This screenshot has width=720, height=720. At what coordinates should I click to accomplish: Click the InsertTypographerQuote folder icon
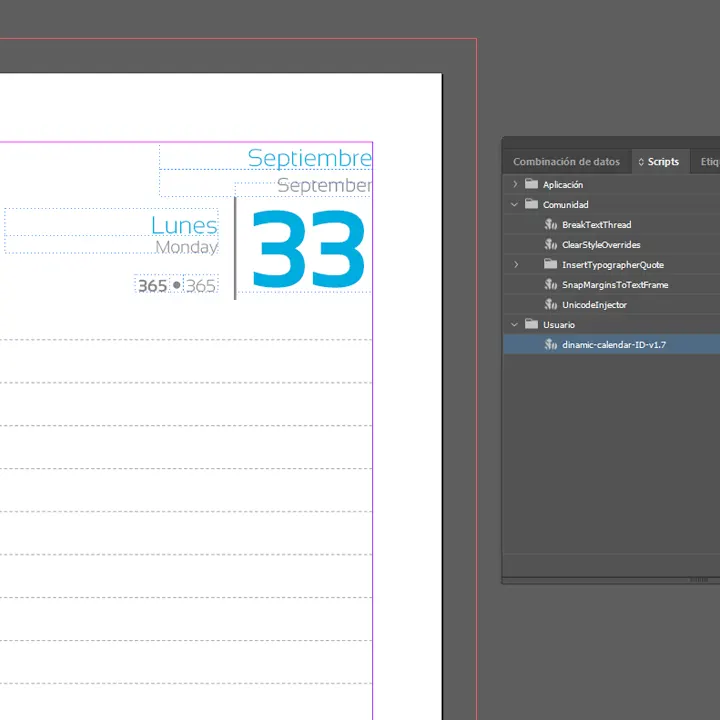550,265
